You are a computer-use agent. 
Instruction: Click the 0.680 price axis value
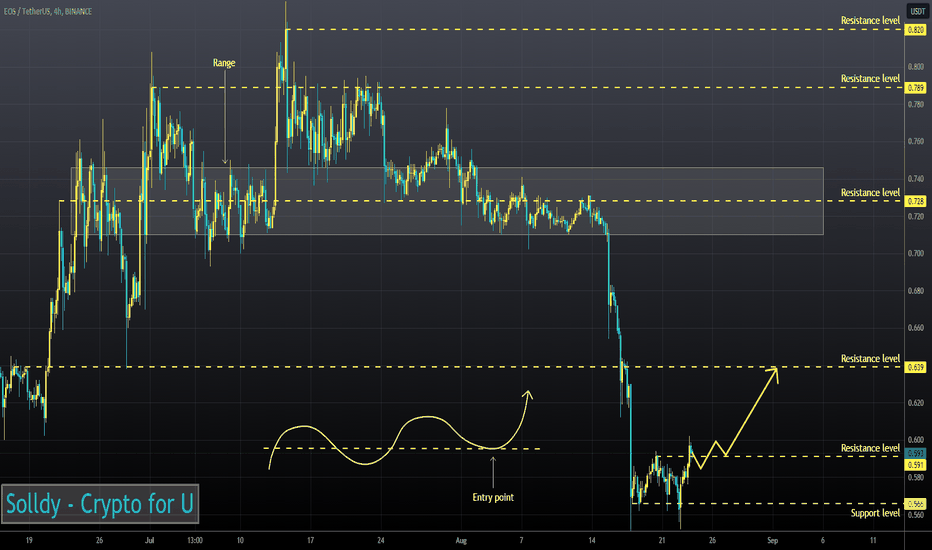coord(915,291)
